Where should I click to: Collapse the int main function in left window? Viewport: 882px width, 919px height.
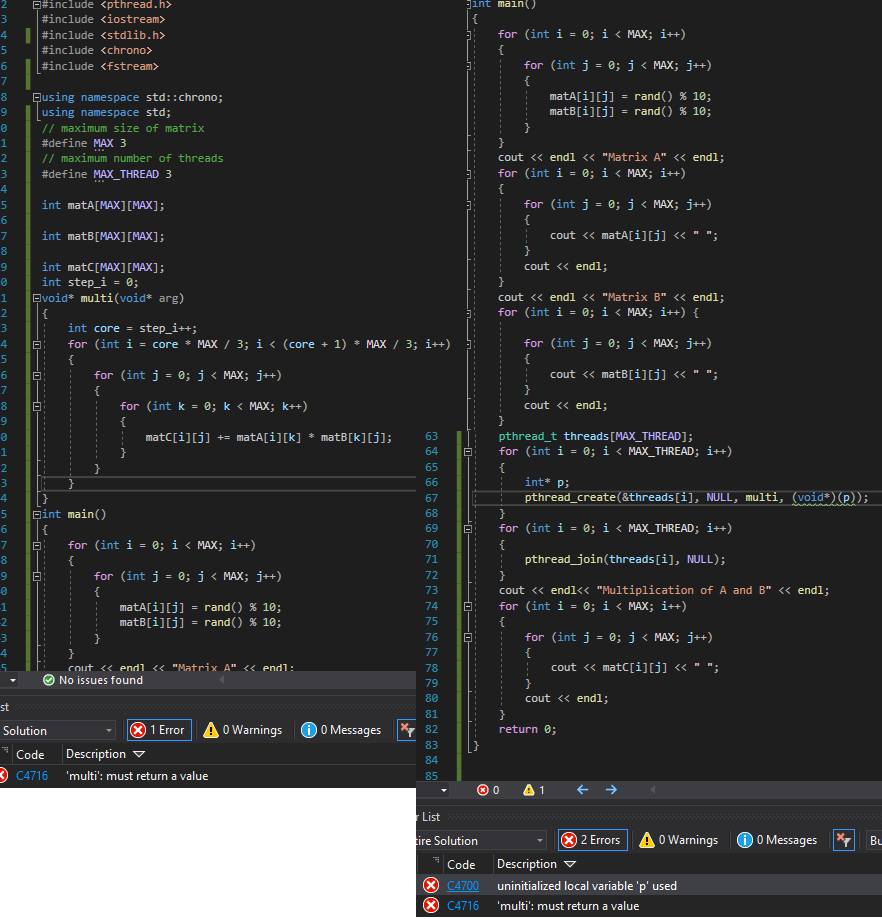point(36,515)
